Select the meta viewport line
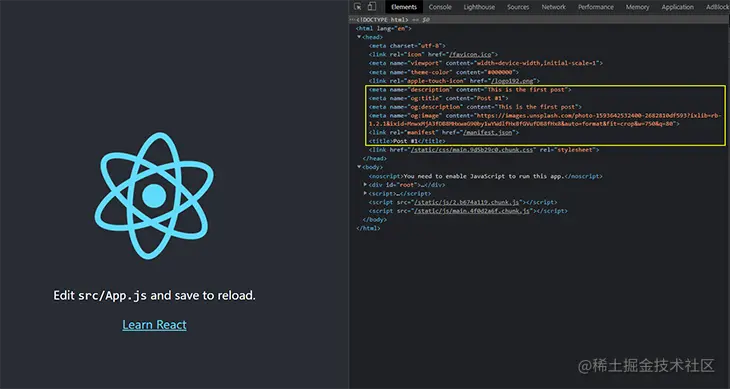The image size is (730, 389). click(486, 63)
